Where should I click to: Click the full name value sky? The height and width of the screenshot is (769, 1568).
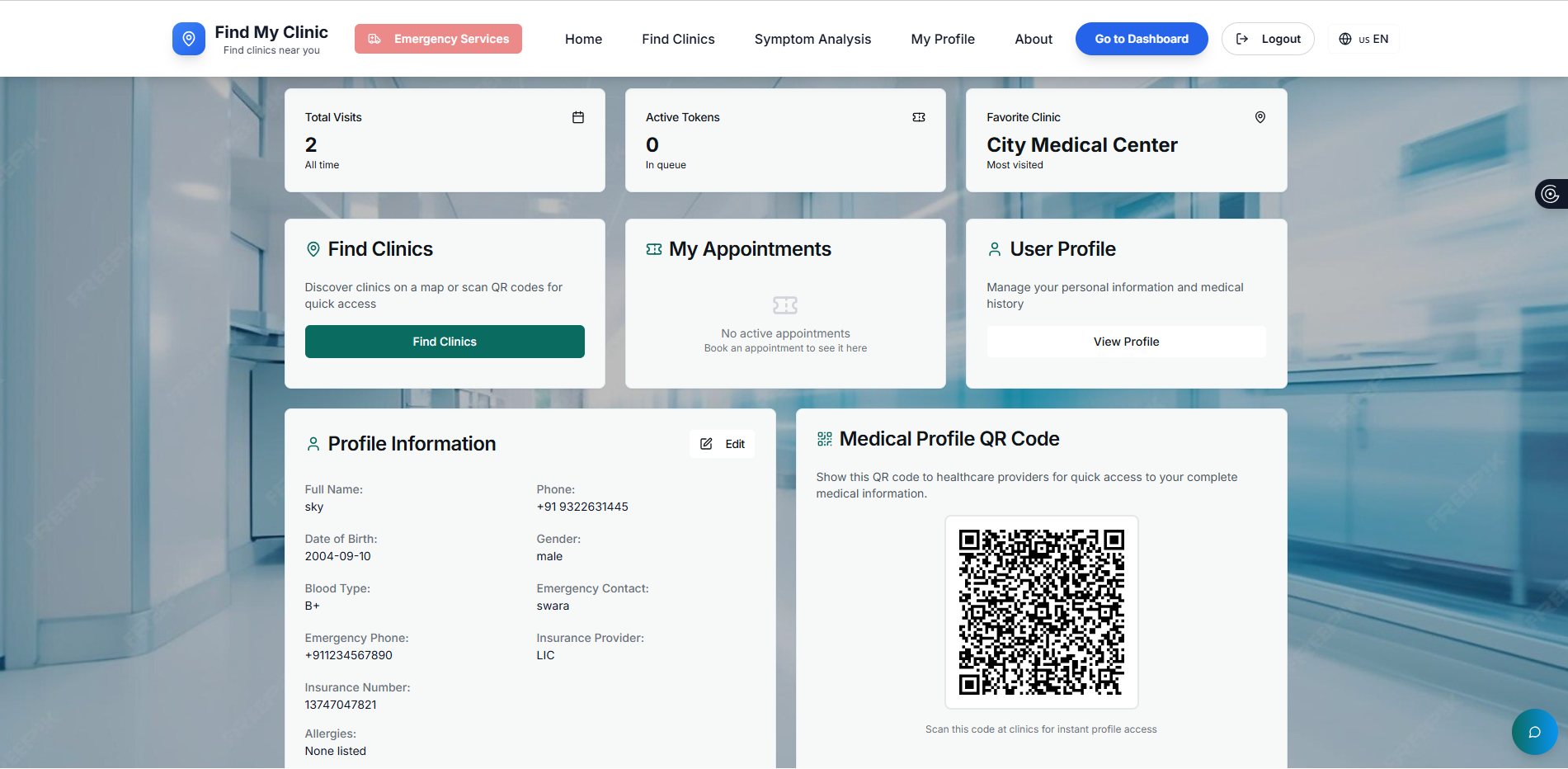point(314,507)
